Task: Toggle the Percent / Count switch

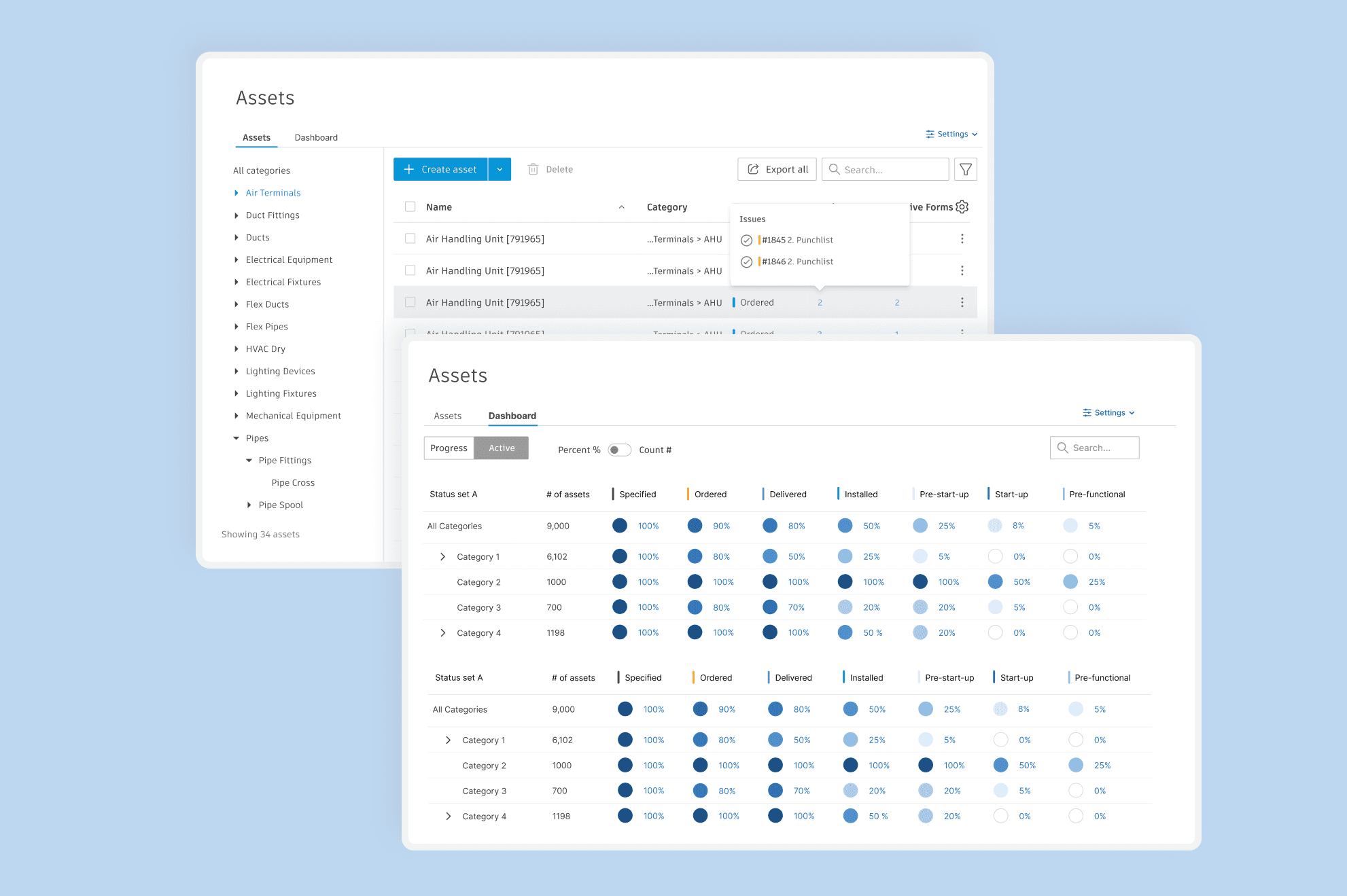Action: pyautogui.click(x=619, y=450)
